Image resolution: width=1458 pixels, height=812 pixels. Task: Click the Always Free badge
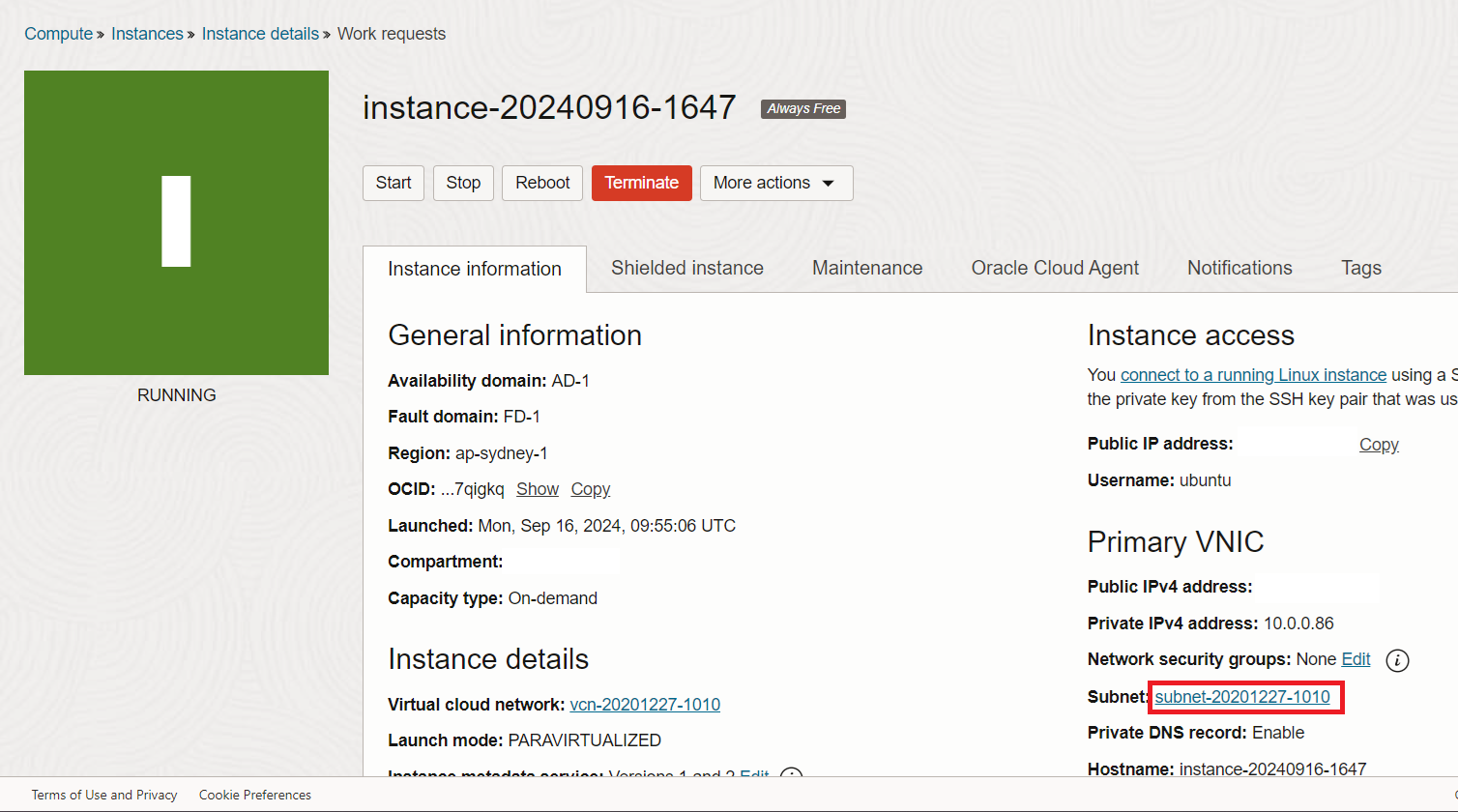(803, 108)
